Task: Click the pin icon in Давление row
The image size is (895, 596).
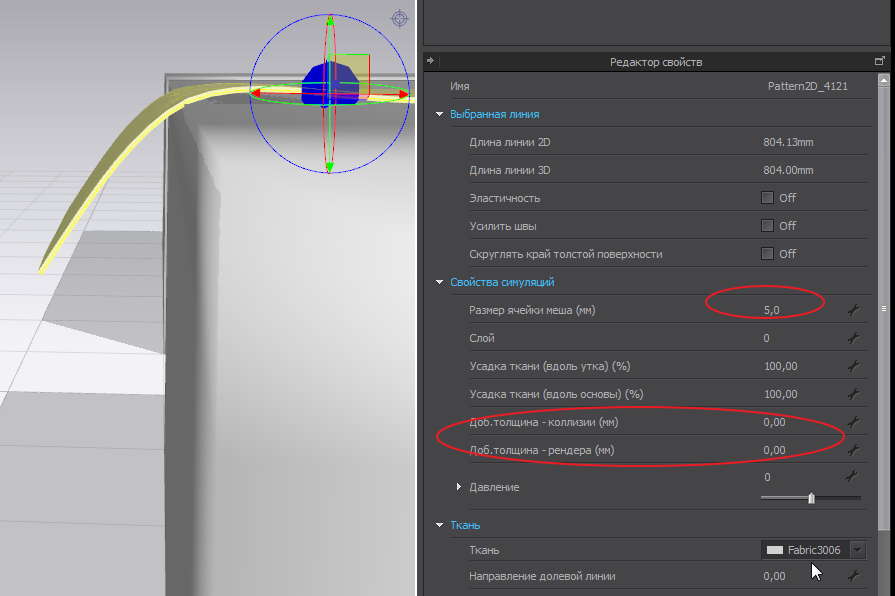Action: [x=852, y=476]
